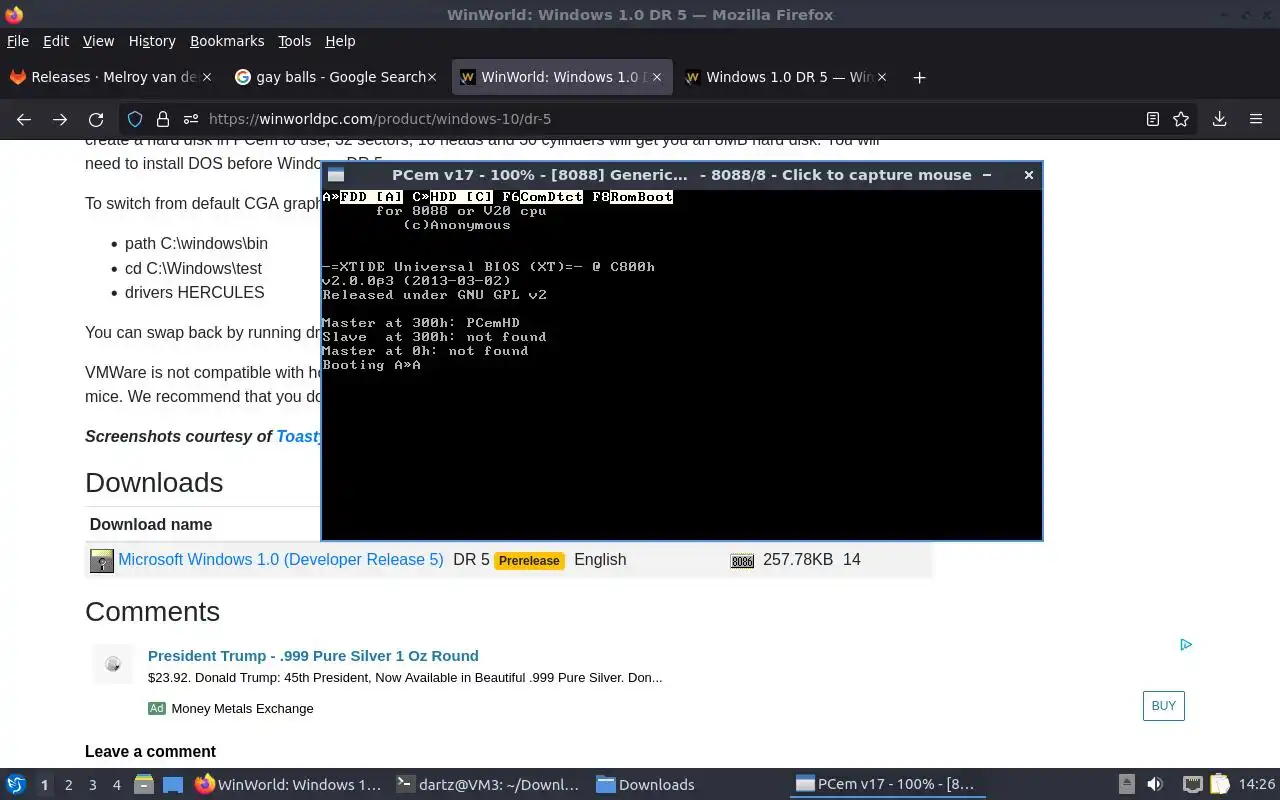Open the tracking protection shield icon

point(135,119)
